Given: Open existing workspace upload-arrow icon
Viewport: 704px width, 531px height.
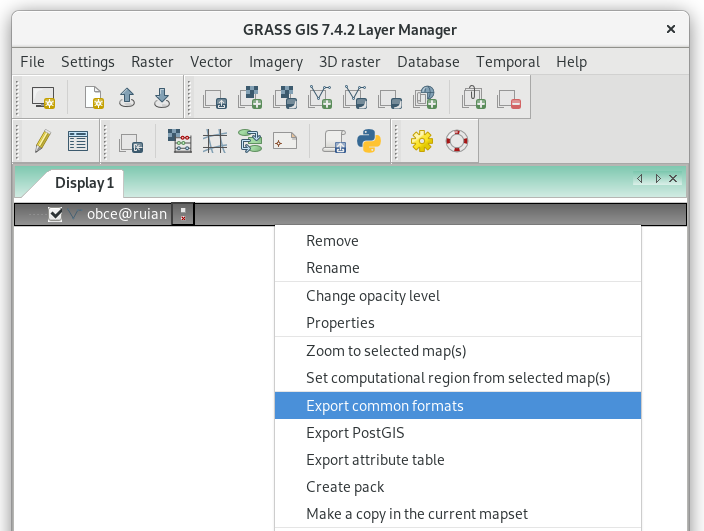Looking at the screenshot, I should tap(127, 97).
